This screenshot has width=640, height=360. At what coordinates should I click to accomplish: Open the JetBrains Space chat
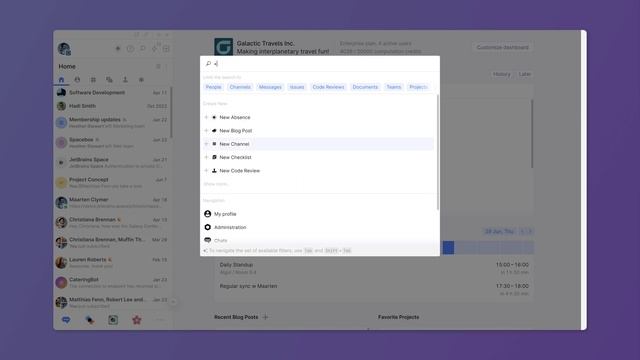click(112, 162)
